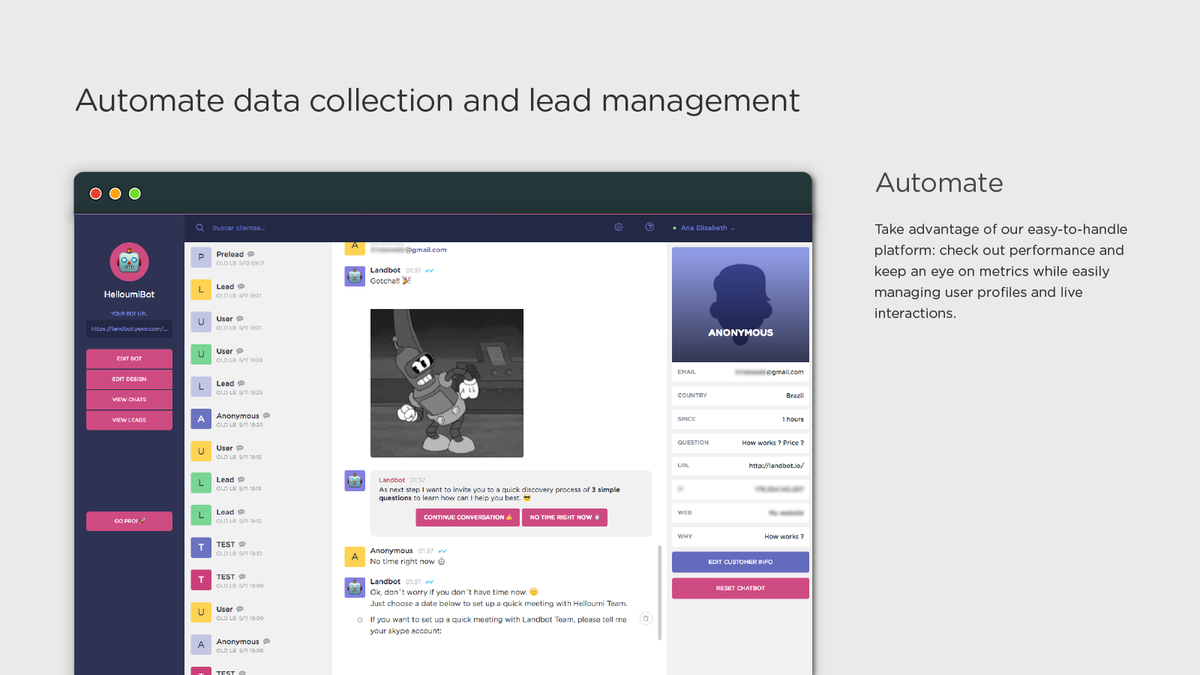Click the 'Buscar clientes' search field

240,228
